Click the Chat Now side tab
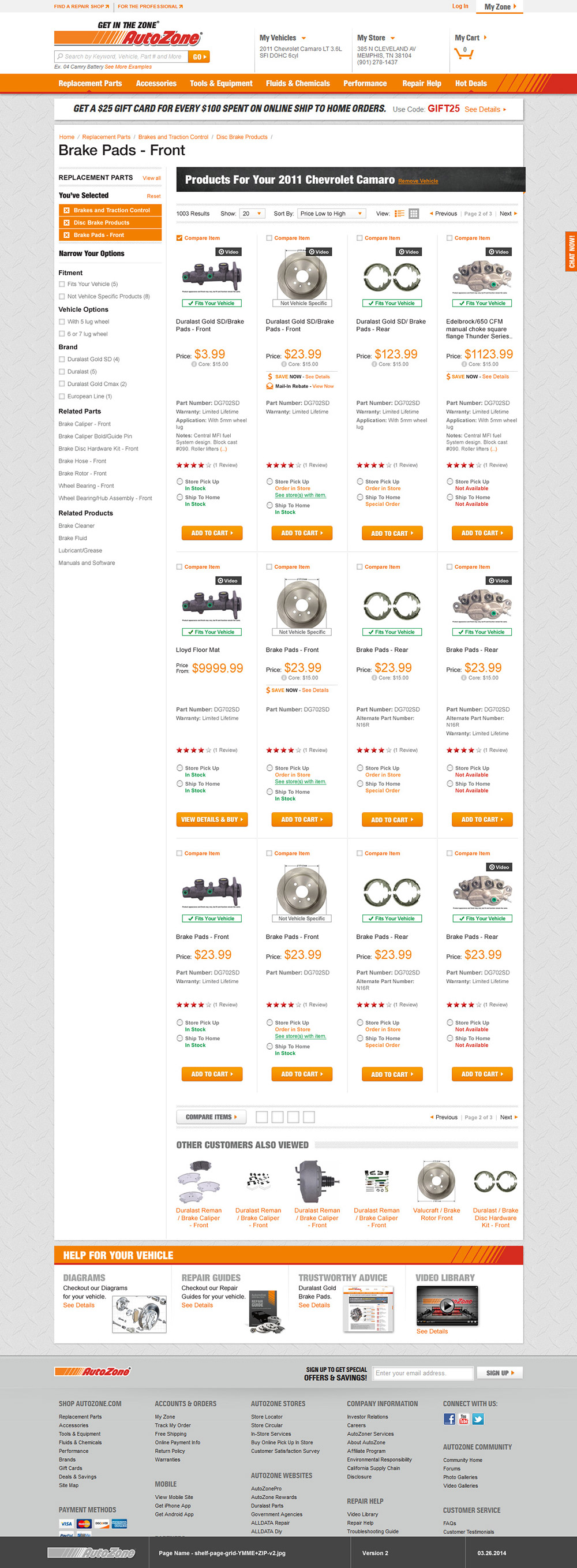The image size is (577, 1568). tap(571, 251)
